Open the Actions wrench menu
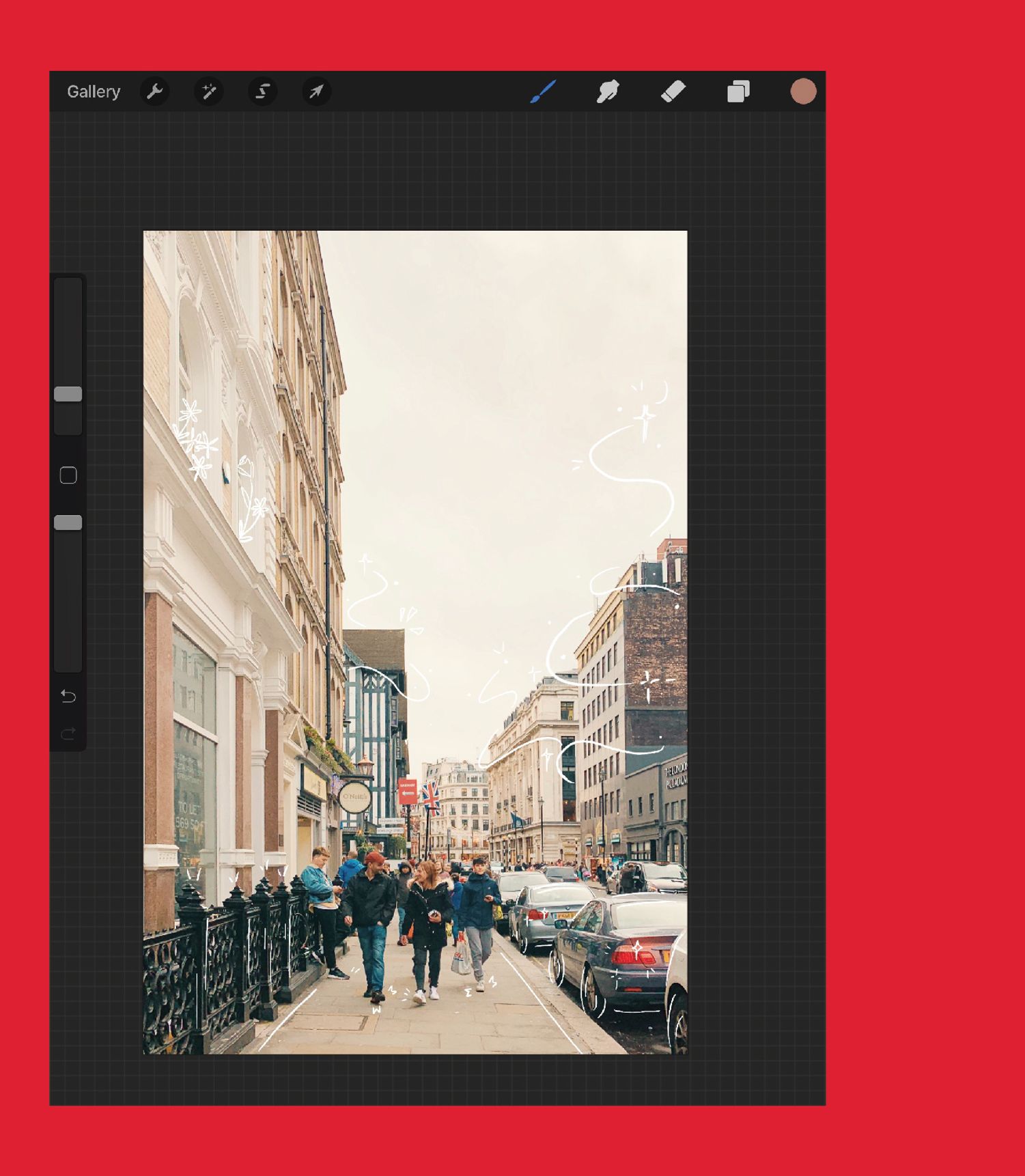This screenshot has height=1176, width=1025. (x=155, y=92)
